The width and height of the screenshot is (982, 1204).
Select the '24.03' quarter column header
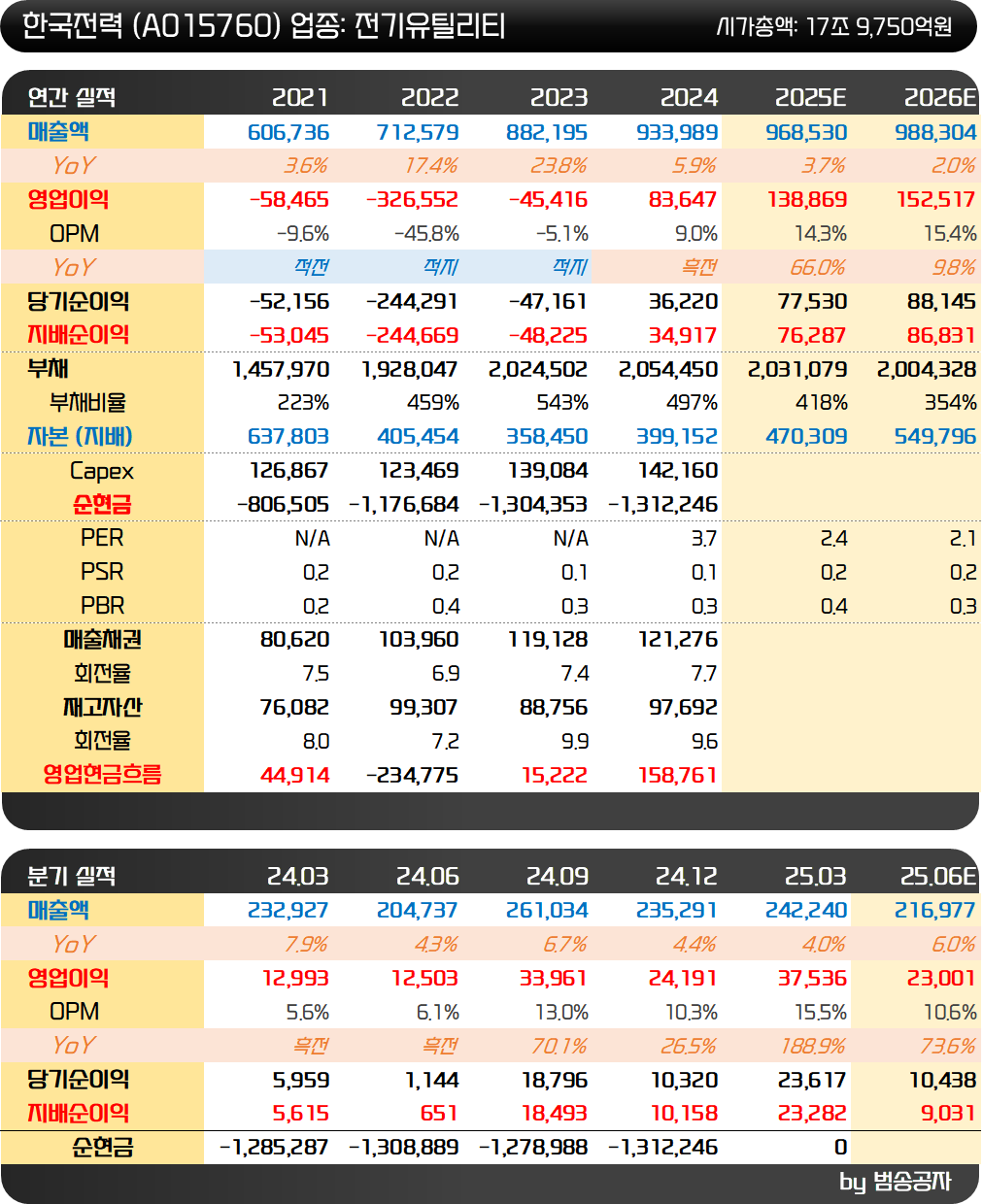(298, 876)
